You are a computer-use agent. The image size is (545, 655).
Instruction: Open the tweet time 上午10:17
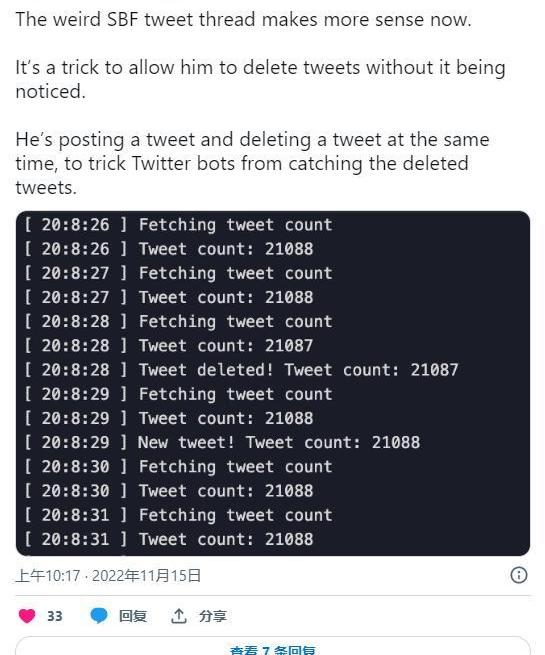coord(48,576)
